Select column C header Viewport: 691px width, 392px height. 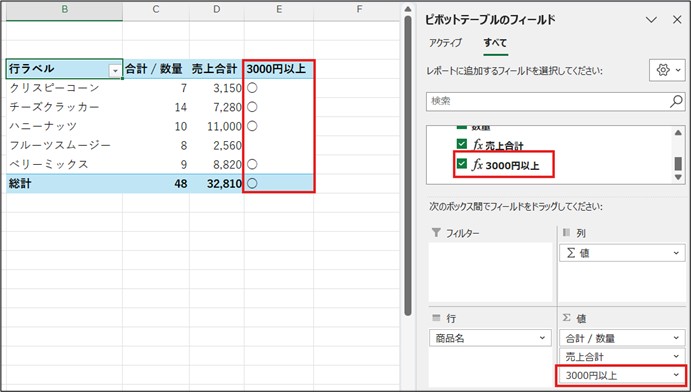coord(156,10)
